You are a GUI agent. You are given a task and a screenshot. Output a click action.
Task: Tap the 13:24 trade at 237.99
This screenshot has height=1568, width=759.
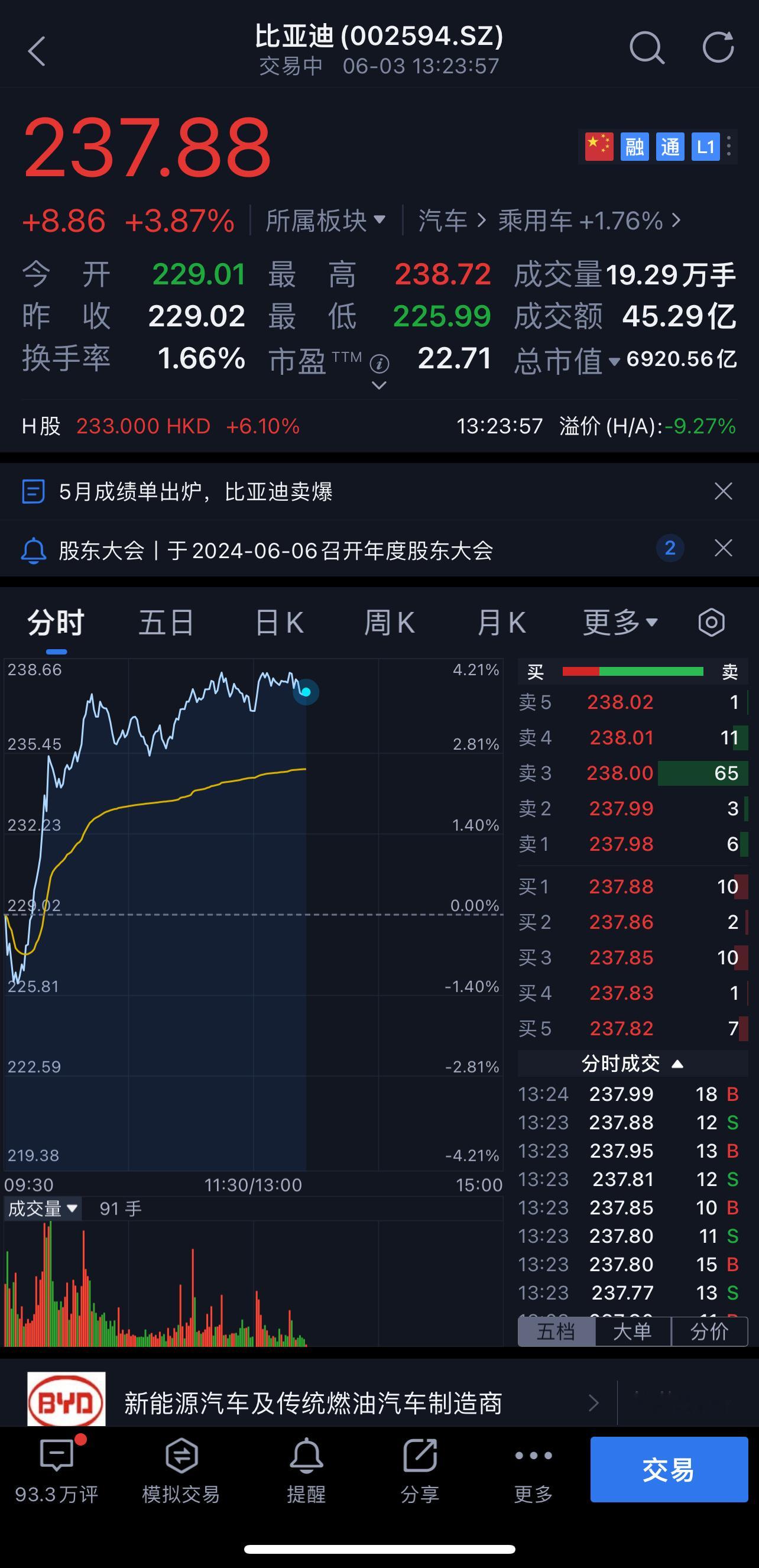pos(630,1094)
